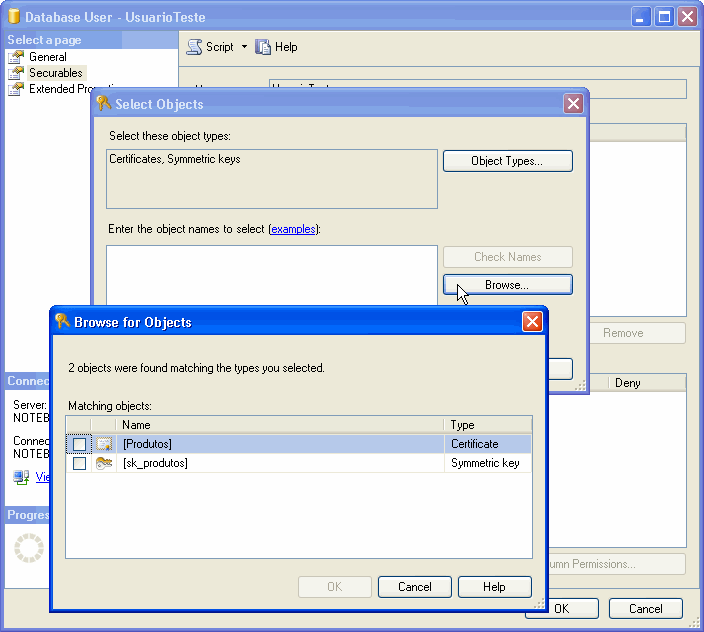This screenshot has height=632, width=704.
Task: Check the [sk_produtos] symmetric key checkbox
Action: pos(80,463)
